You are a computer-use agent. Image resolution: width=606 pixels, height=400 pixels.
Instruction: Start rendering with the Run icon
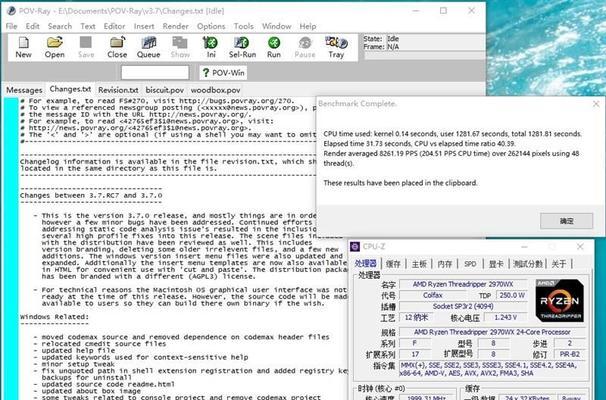[x=274, y=47]
